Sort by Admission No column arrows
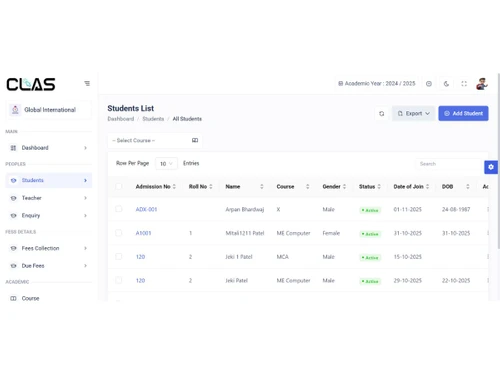The height and width of the screenshot is (375, 500). (174, 187)
